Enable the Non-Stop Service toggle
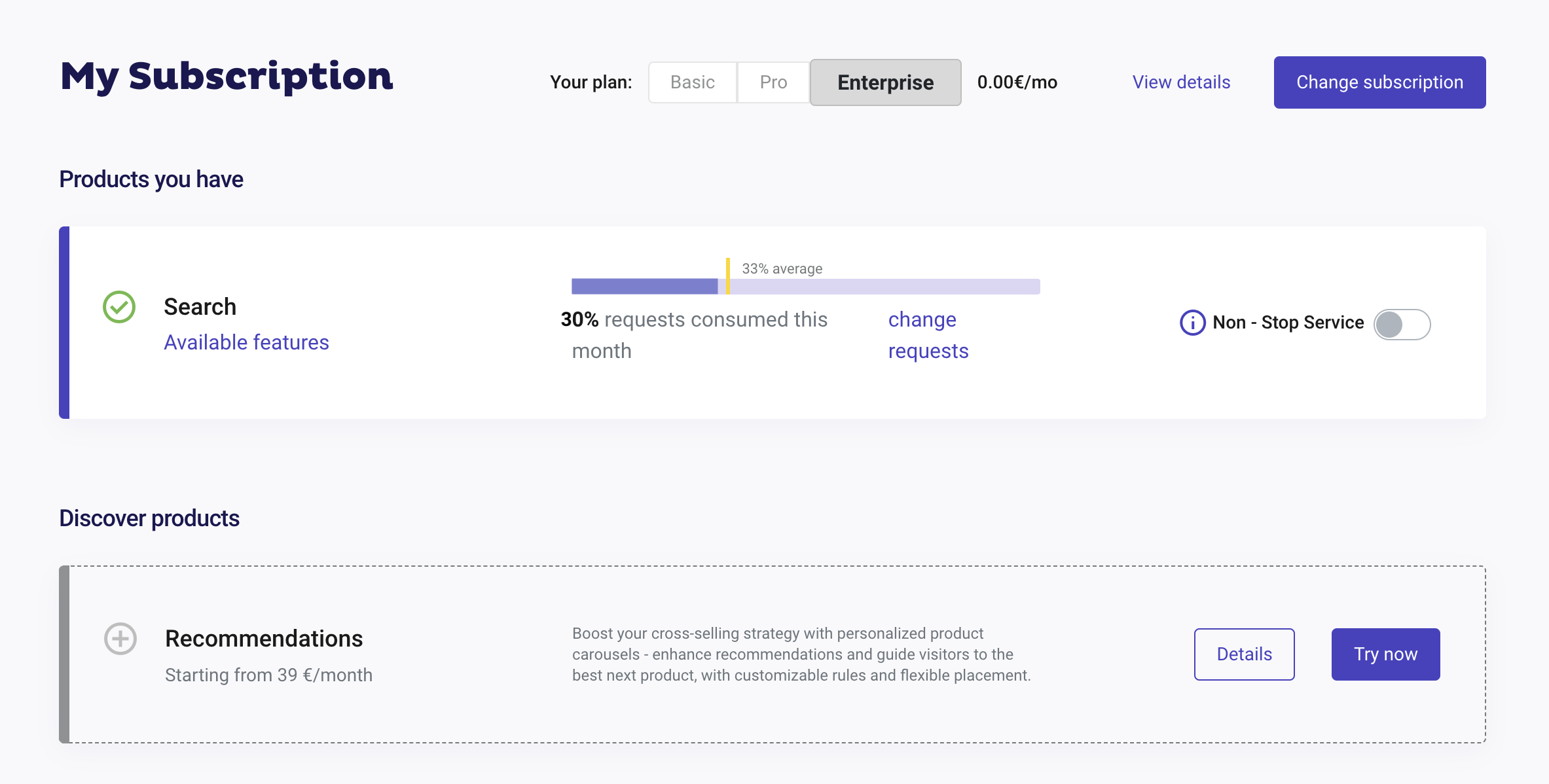Viewport: 1549px width, 784px height. point(1402,324)
